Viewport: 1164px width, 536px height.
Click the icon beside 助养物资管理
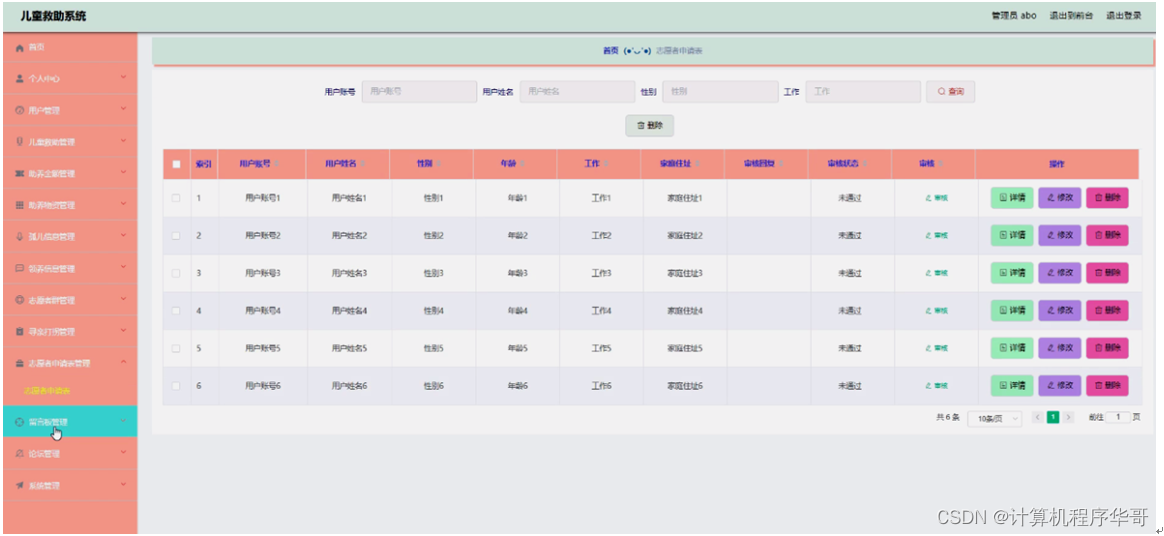coord(20,205)
